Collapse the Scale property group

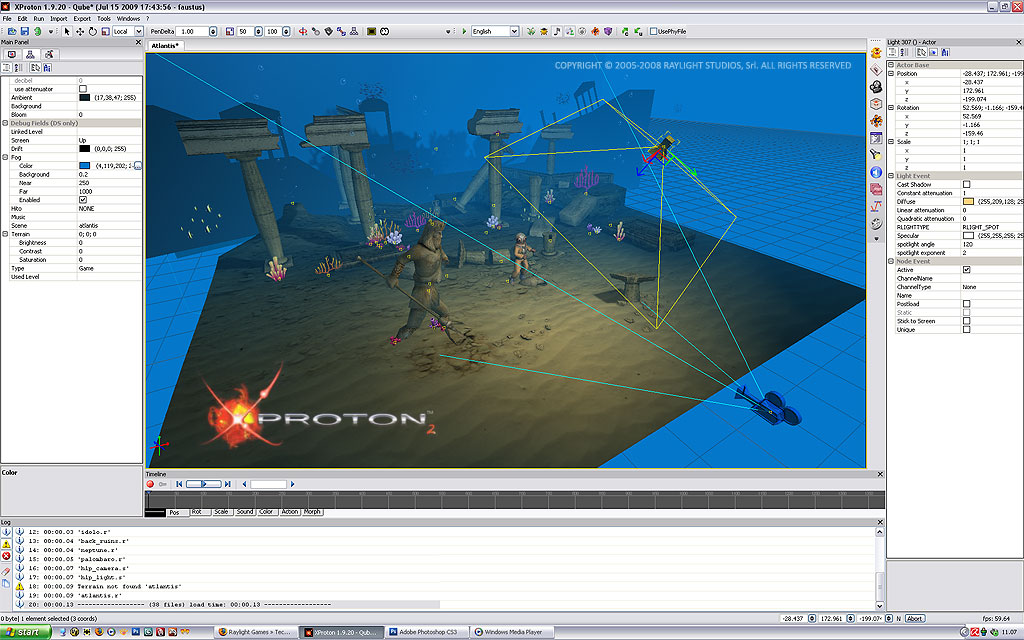click(891, 142)
